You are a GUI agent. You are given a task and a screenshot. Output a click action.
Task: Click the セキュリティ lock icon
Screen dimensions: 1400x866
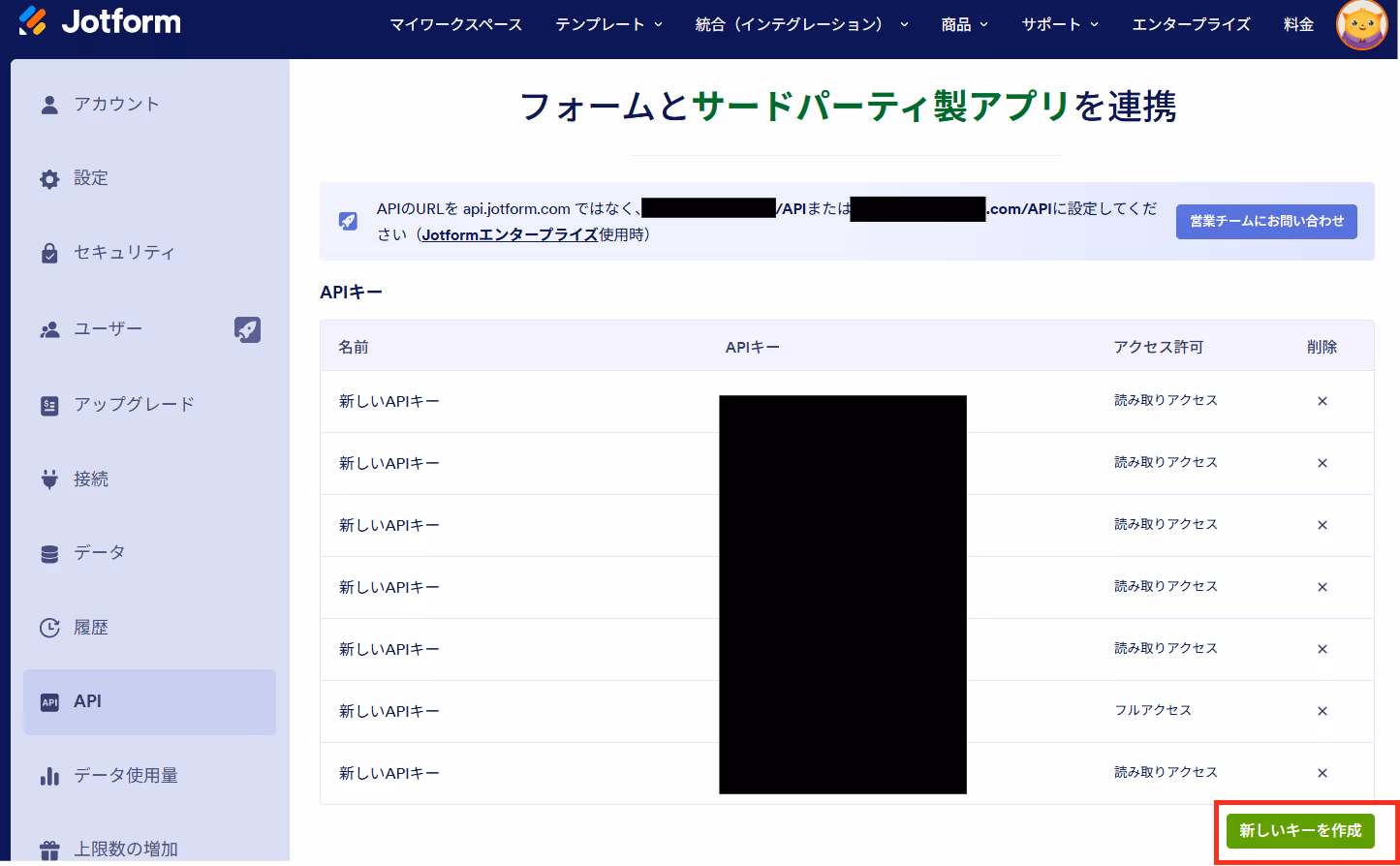(49, 253)
